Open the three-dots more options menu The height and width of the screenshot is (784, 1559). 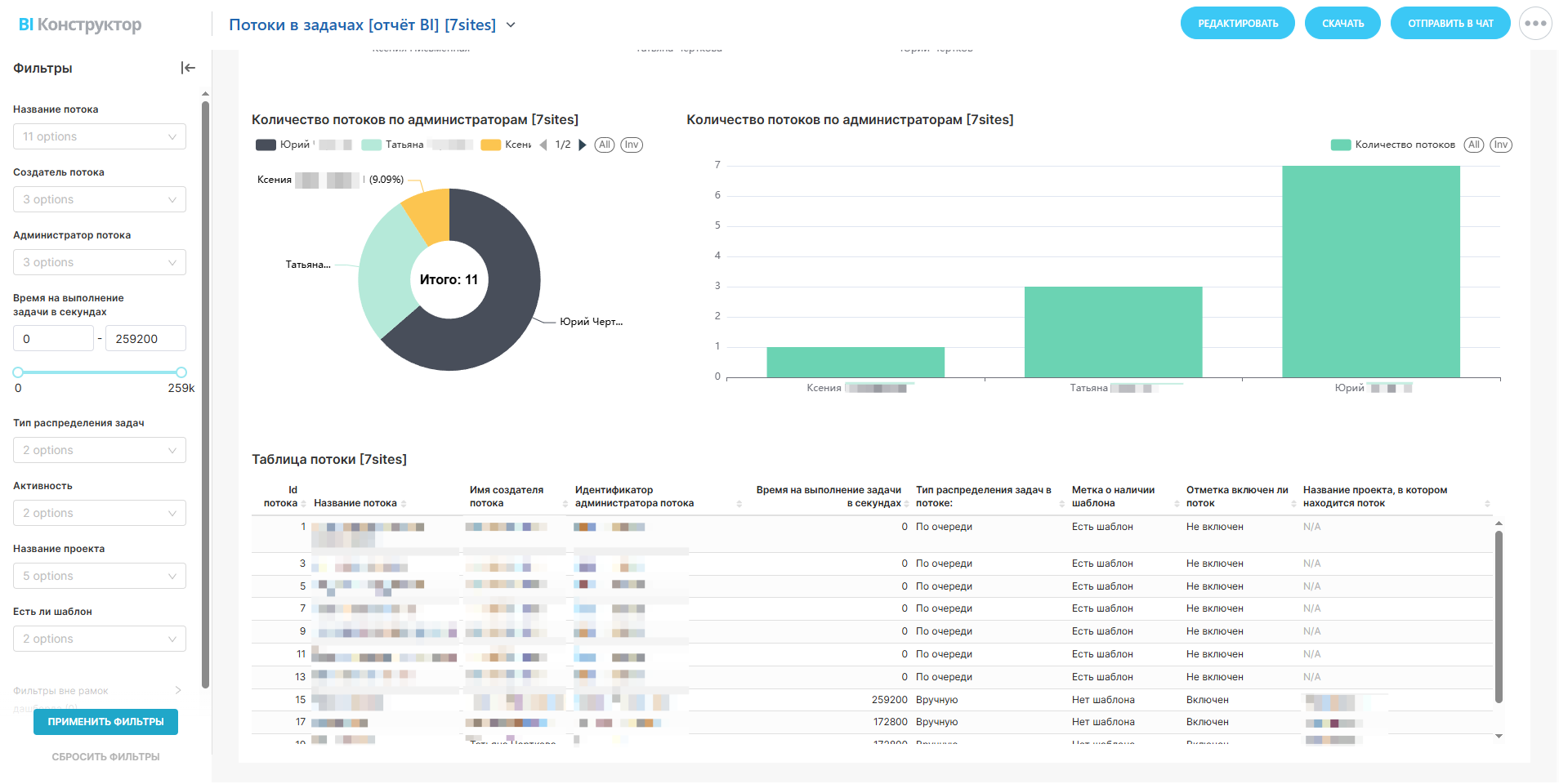(1535, 24)
